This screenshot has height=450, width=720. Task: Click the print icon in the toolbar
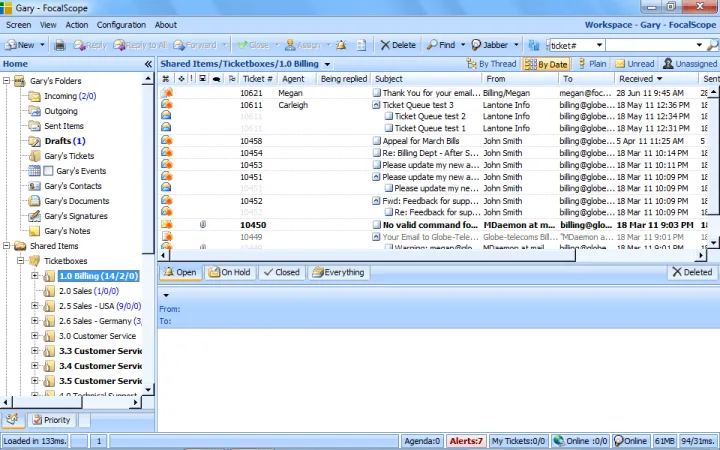[60, 45]
